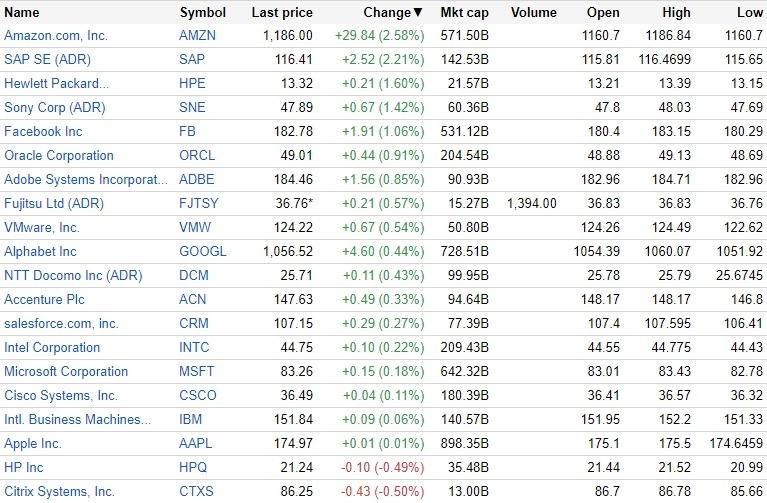This screenshot has height=503, width=767.
Task: Click the Symbol column header
Action: click(202, 12)
